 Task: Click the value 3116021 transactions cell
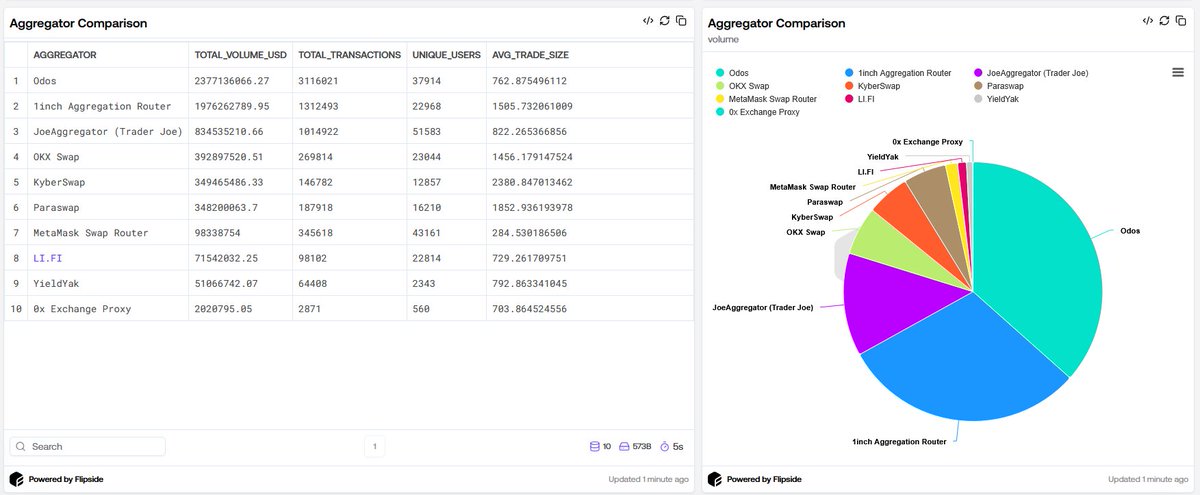[320, 81]
